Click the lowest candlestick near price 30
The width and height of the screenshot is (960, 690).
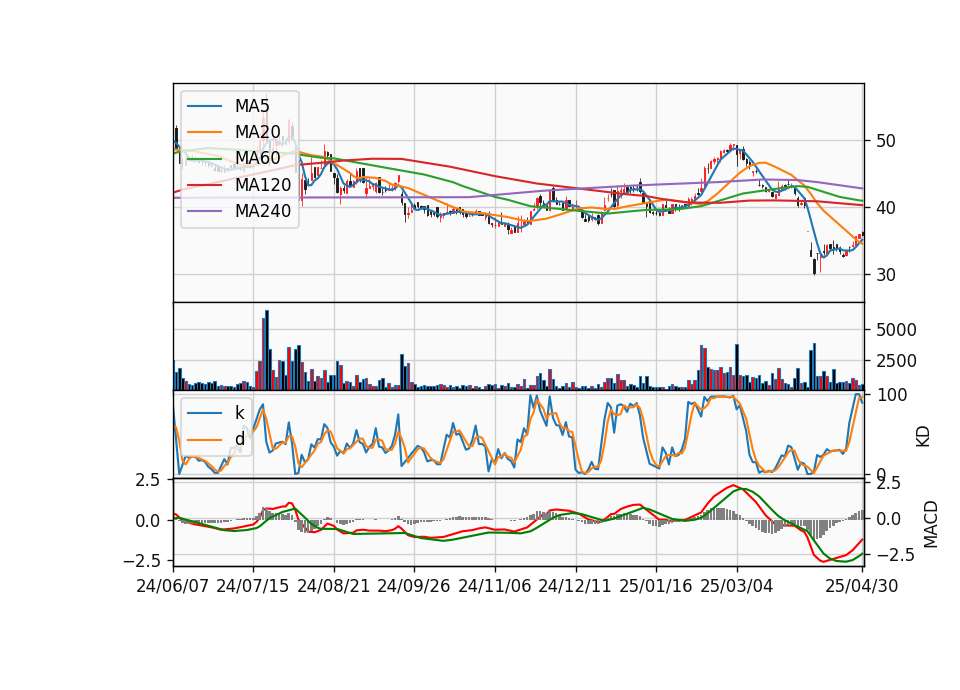coord(814,265)
